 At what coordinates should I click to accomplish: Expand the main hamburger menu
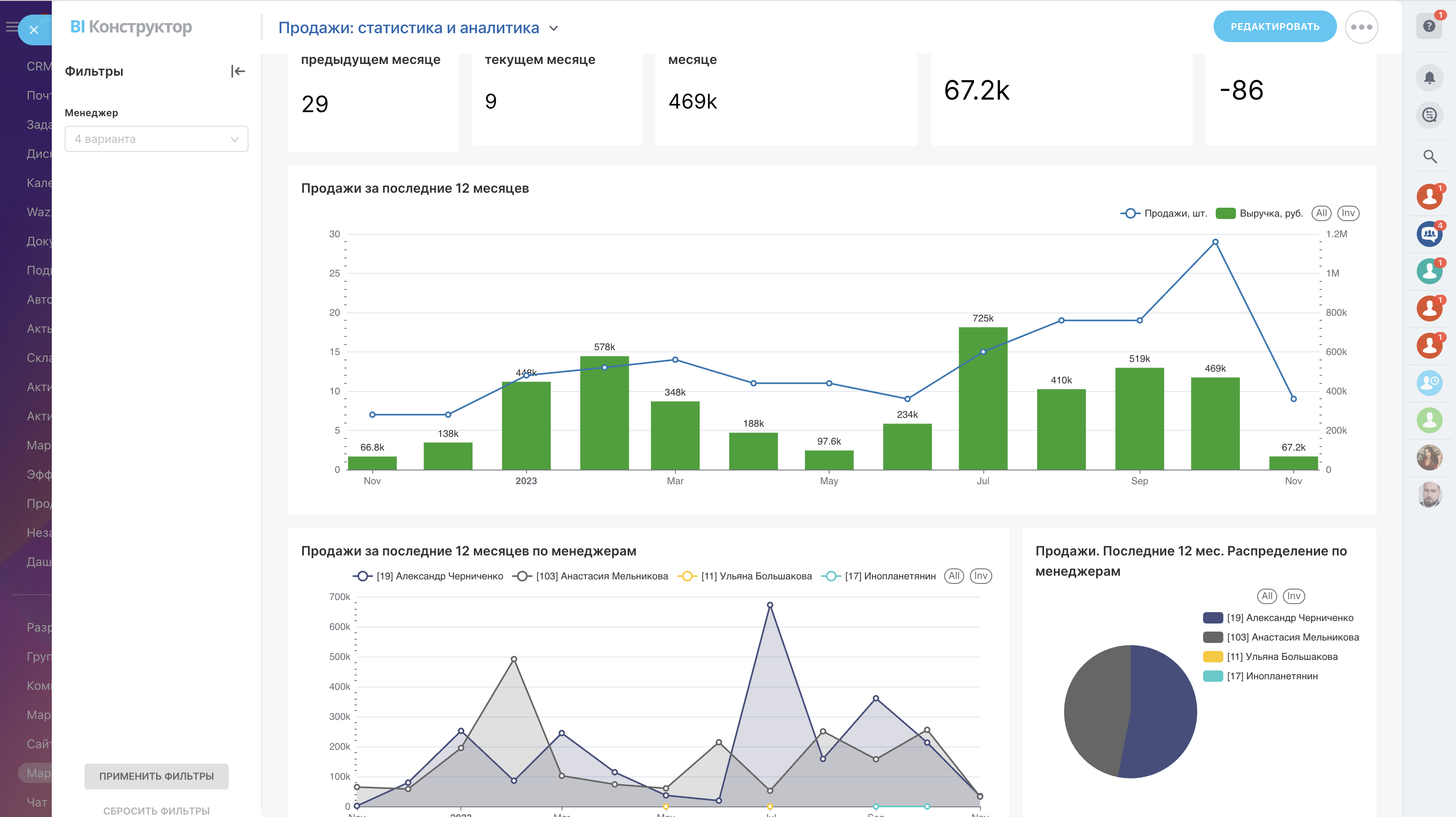(x=11, y=27)
